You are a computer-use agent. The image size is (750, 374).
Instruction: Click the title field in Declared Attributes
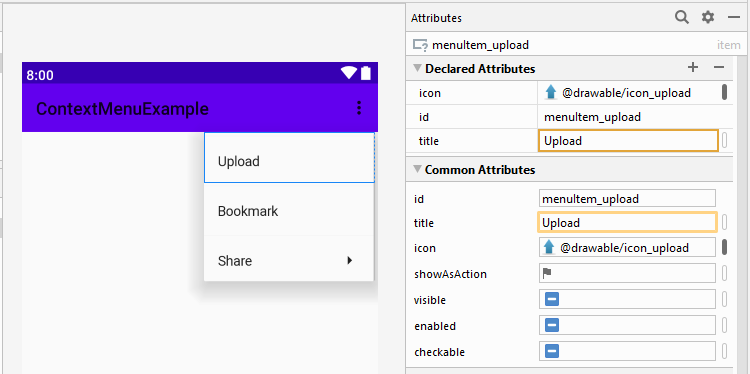coord(628,141)
